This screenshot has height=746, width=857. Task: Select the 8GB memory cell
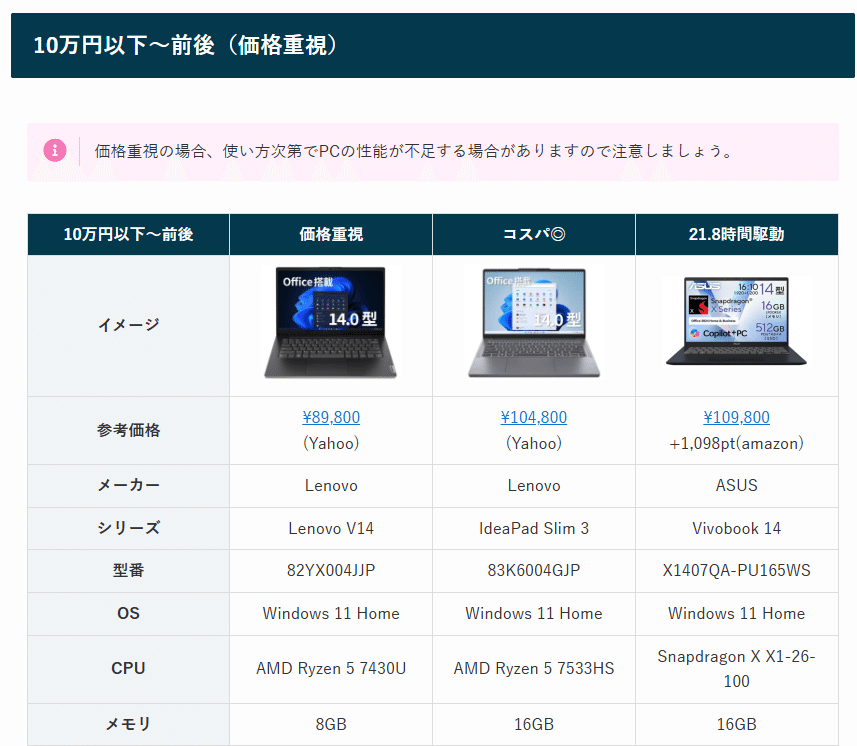[x=331, y=724]
